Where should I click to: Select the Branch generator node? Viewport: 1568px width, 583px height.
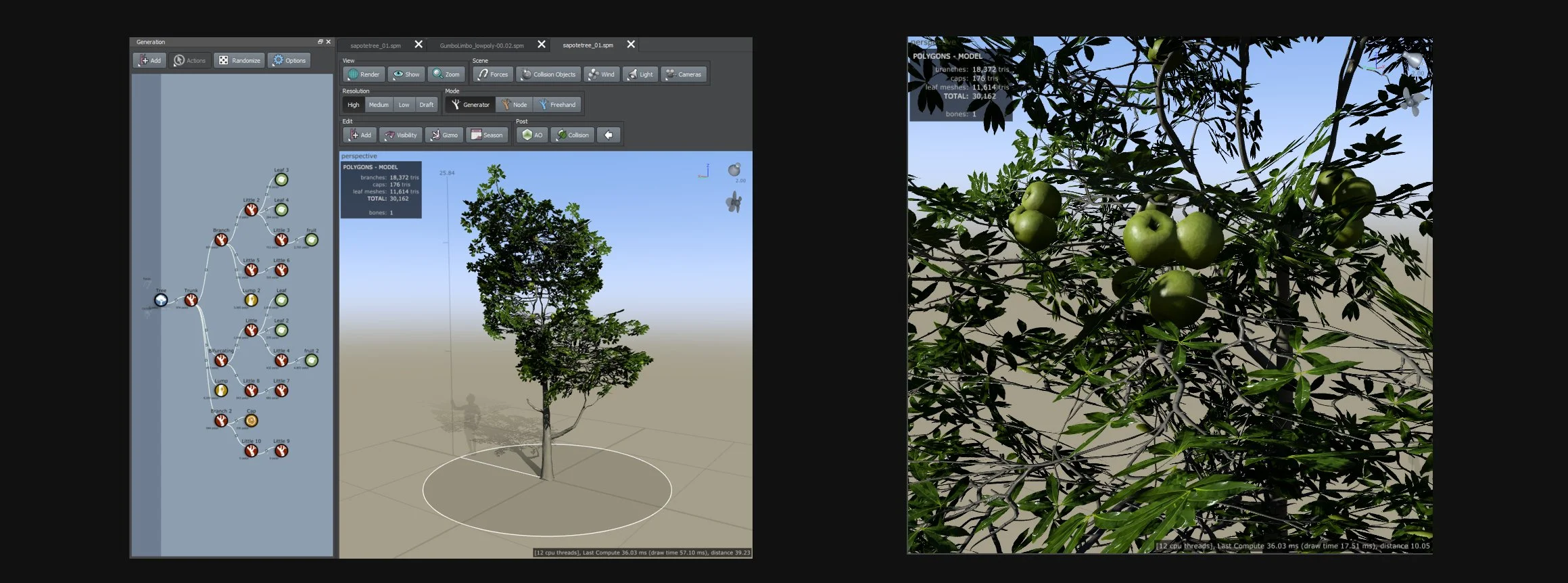click(221, 239)
